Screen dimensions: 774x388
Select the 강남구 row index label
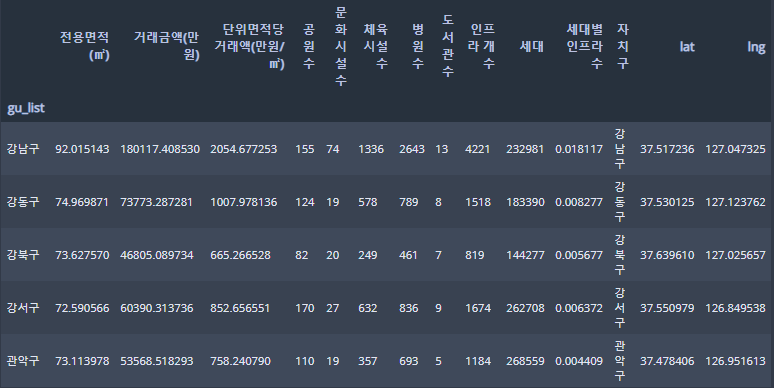(x=23, y=149)
